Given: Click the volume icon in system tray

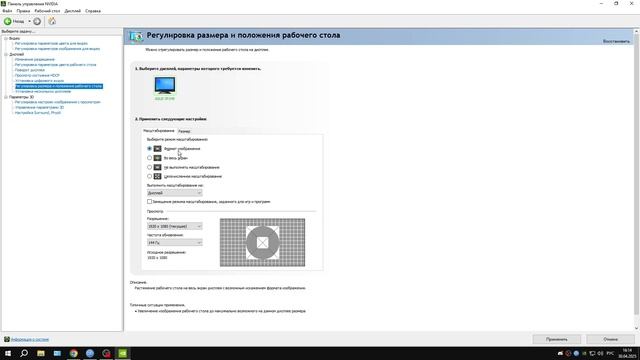Looking at the screenshot, I should (x=600, y=353).
